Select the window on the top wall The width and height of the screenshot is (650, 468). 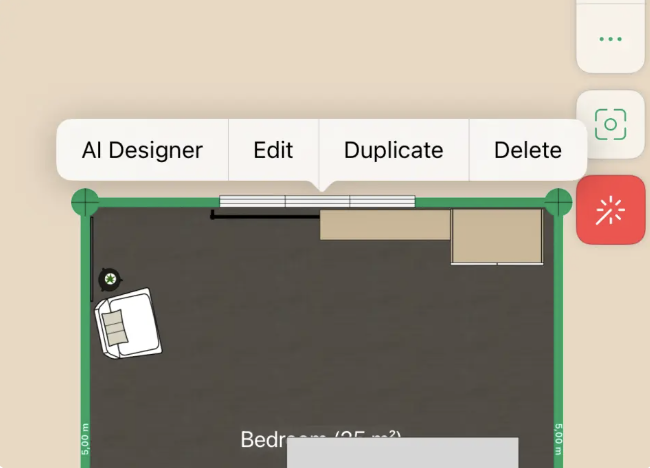coord(317,201)
